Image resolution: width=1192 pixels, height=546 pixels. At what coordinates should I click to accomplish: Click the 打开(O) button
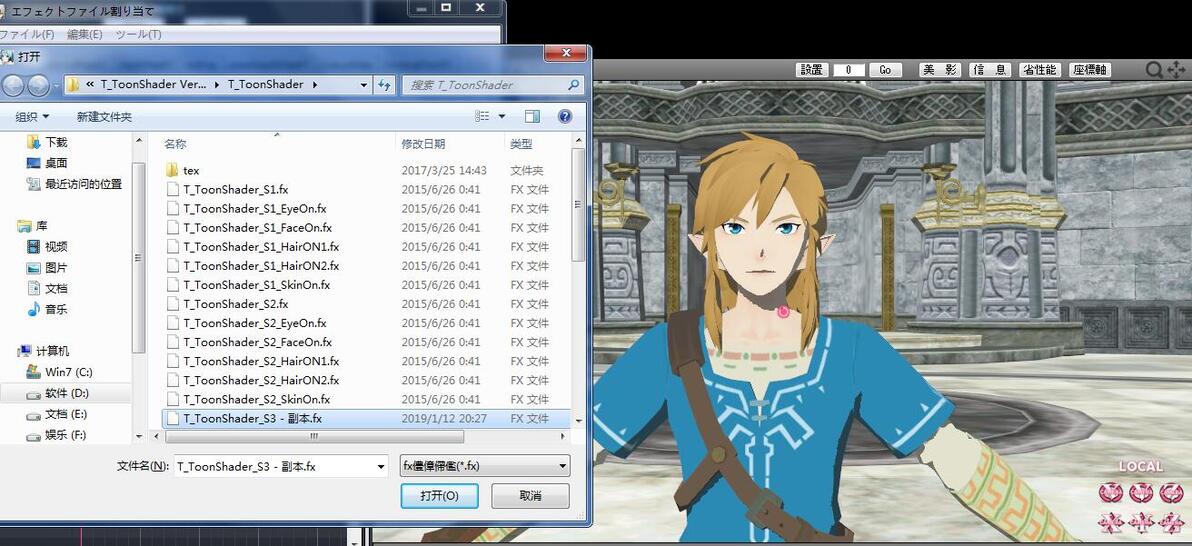click(439, 496)
